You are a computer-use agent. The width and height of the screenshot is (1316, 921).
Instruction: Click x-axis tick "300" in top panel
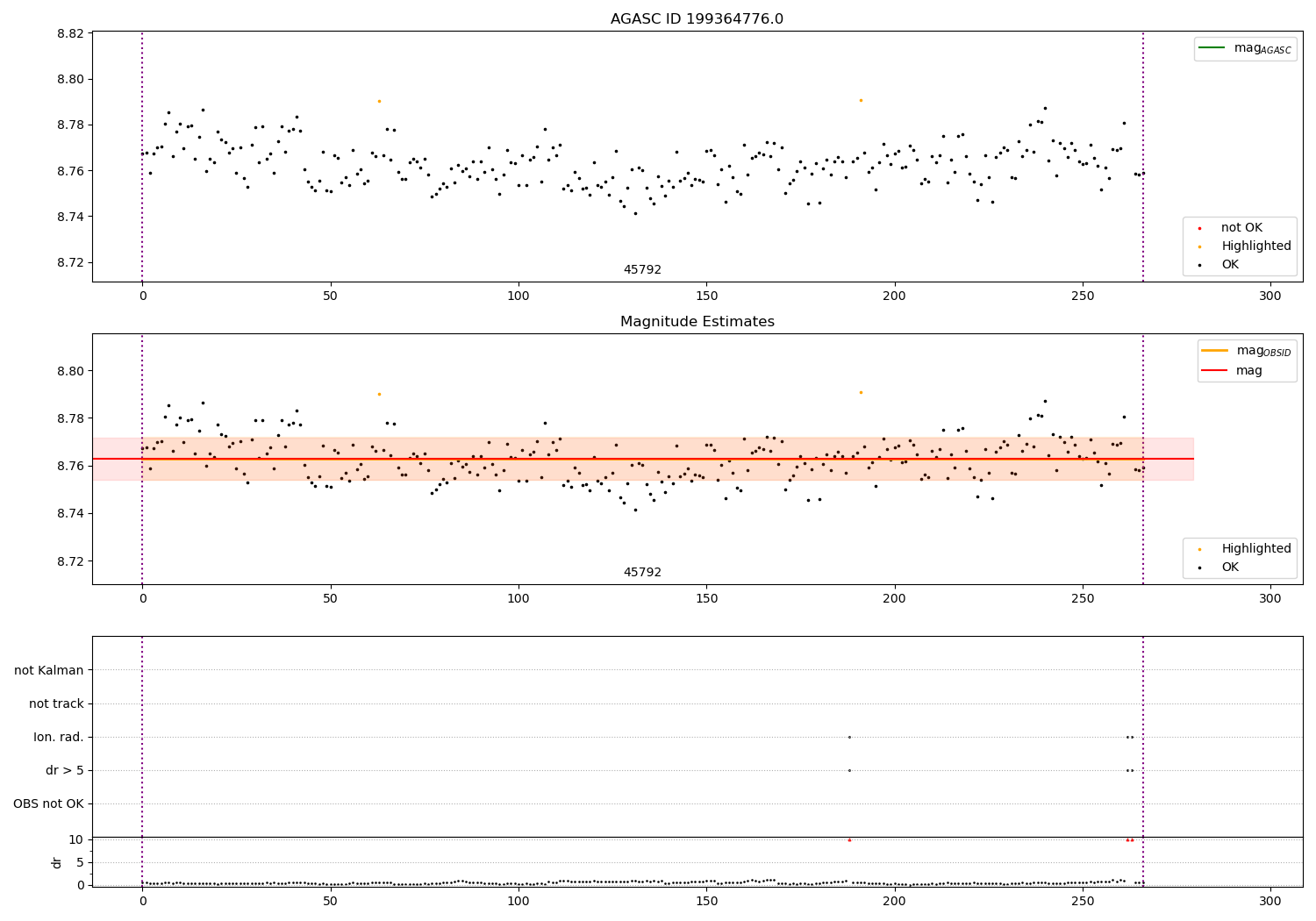point(1270,296)
